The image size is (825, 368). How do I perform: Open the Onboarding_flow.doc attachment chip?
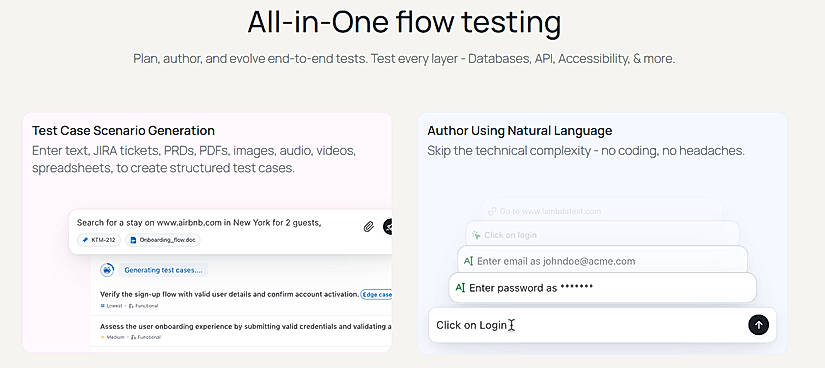click(163, 240)
